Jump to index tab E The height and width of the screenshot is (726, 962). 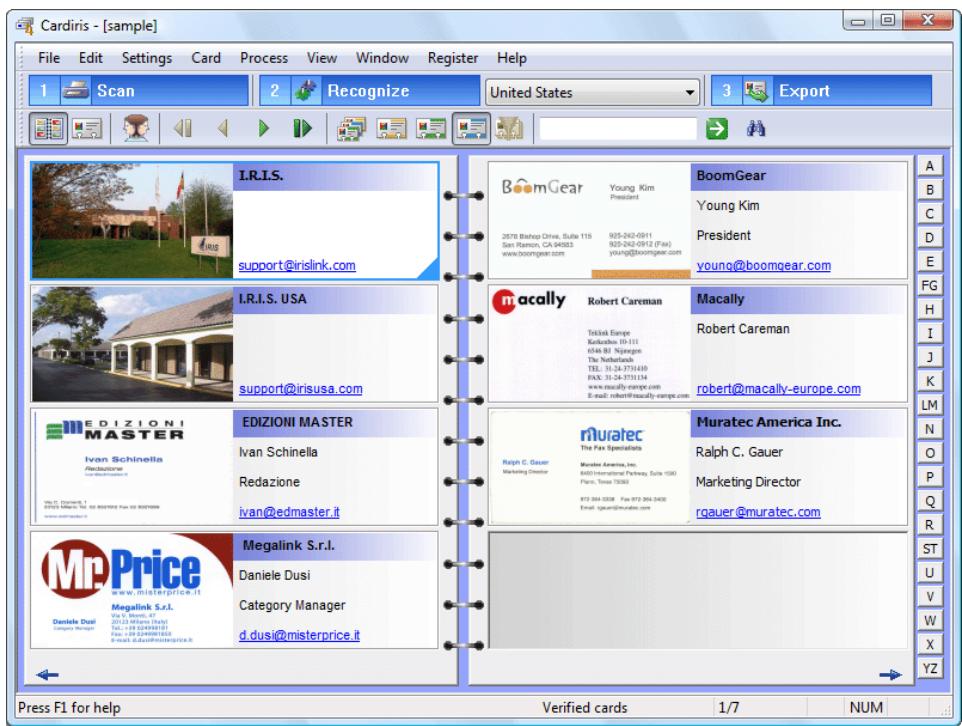[x=929, y=261]
